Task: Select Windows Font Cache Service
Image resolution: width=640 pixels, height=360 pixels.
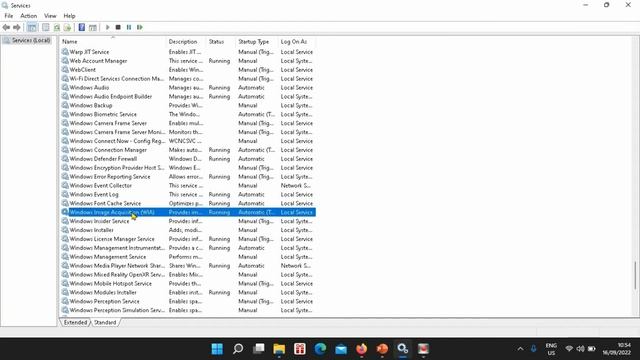Action: [188, 203]
